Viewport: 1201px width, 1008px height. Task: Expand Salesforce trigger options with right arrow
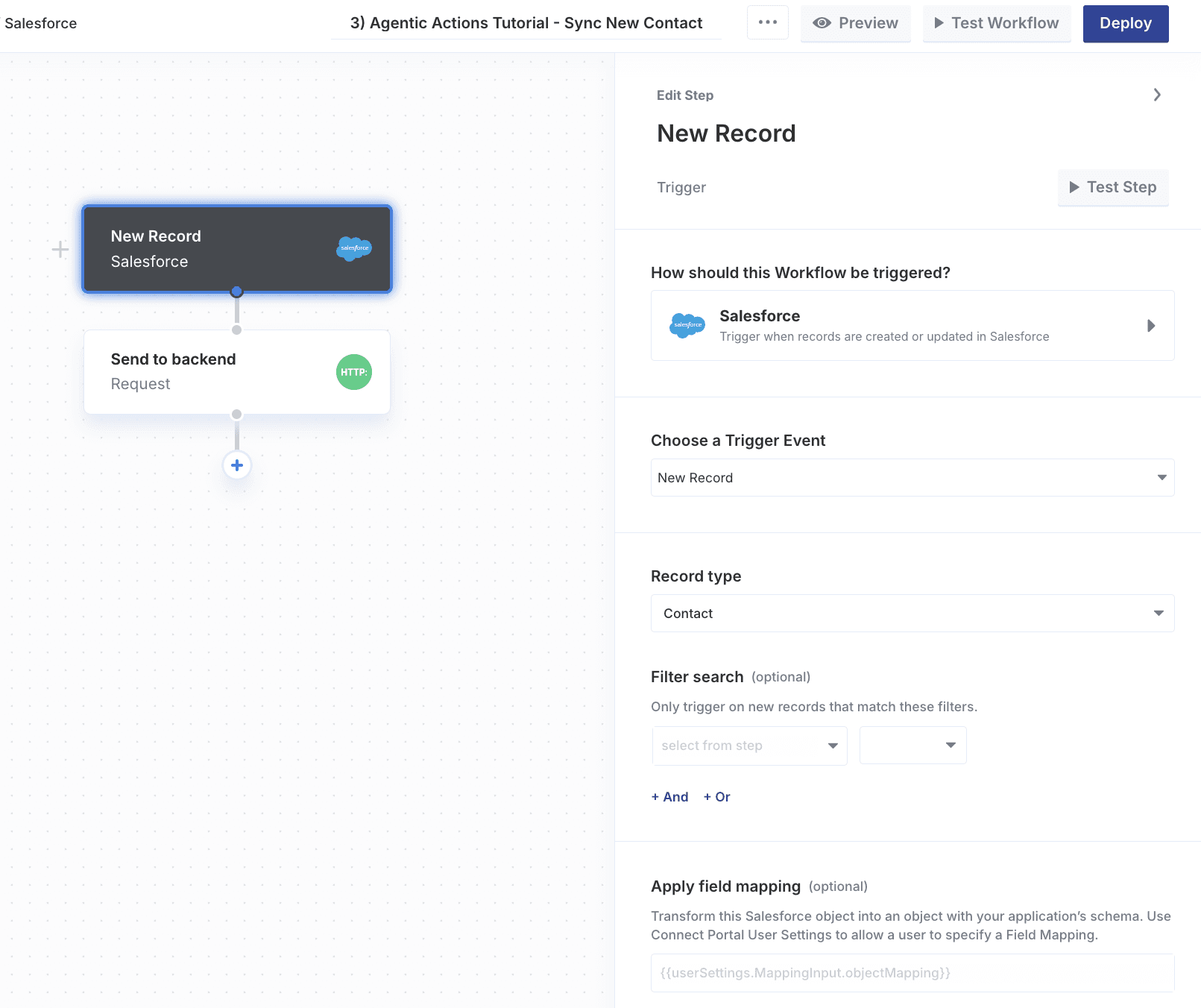pos(1150,326)
